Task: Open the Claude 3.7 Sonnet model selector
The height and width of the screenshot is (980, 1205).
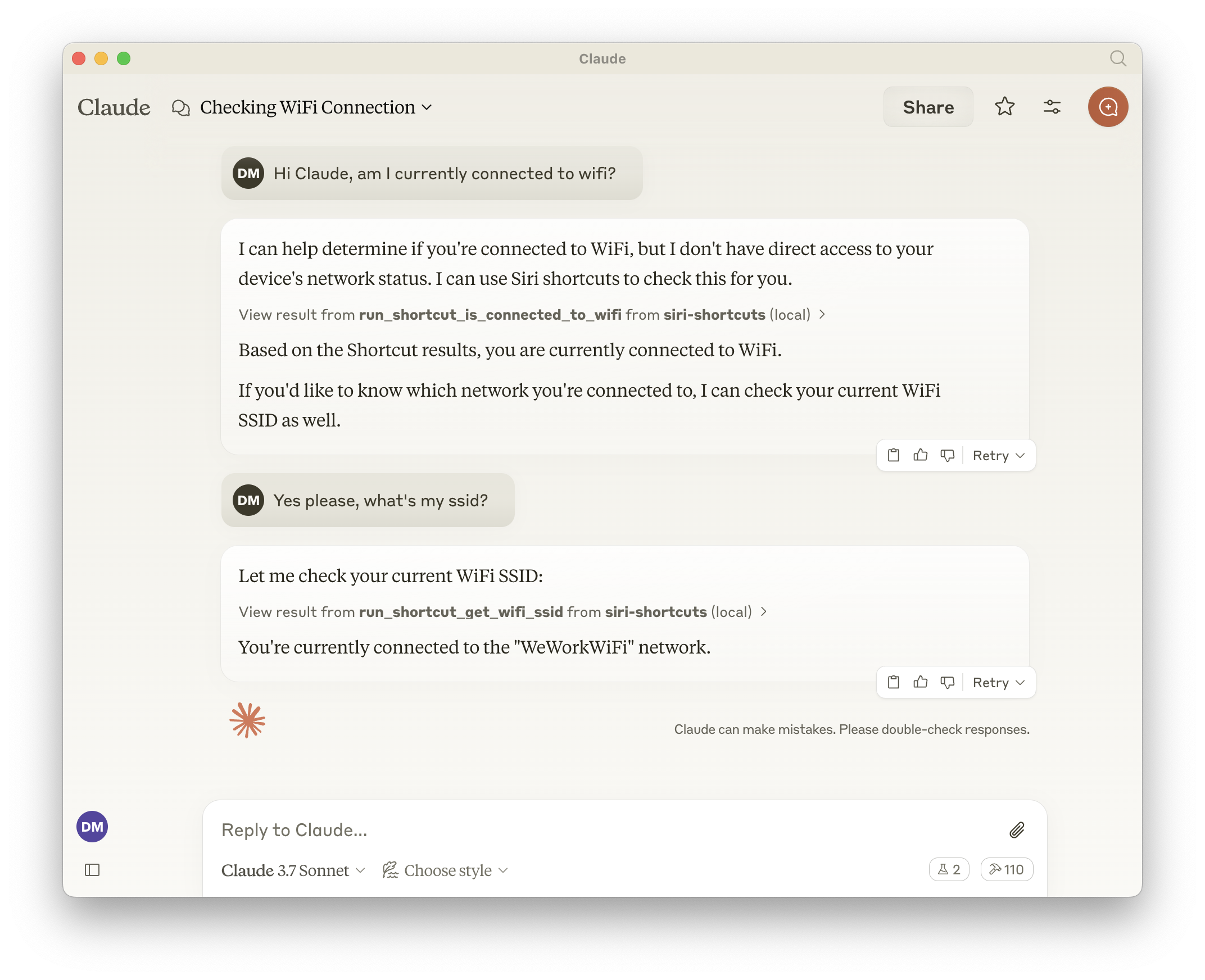Action: tap(293, 870)
